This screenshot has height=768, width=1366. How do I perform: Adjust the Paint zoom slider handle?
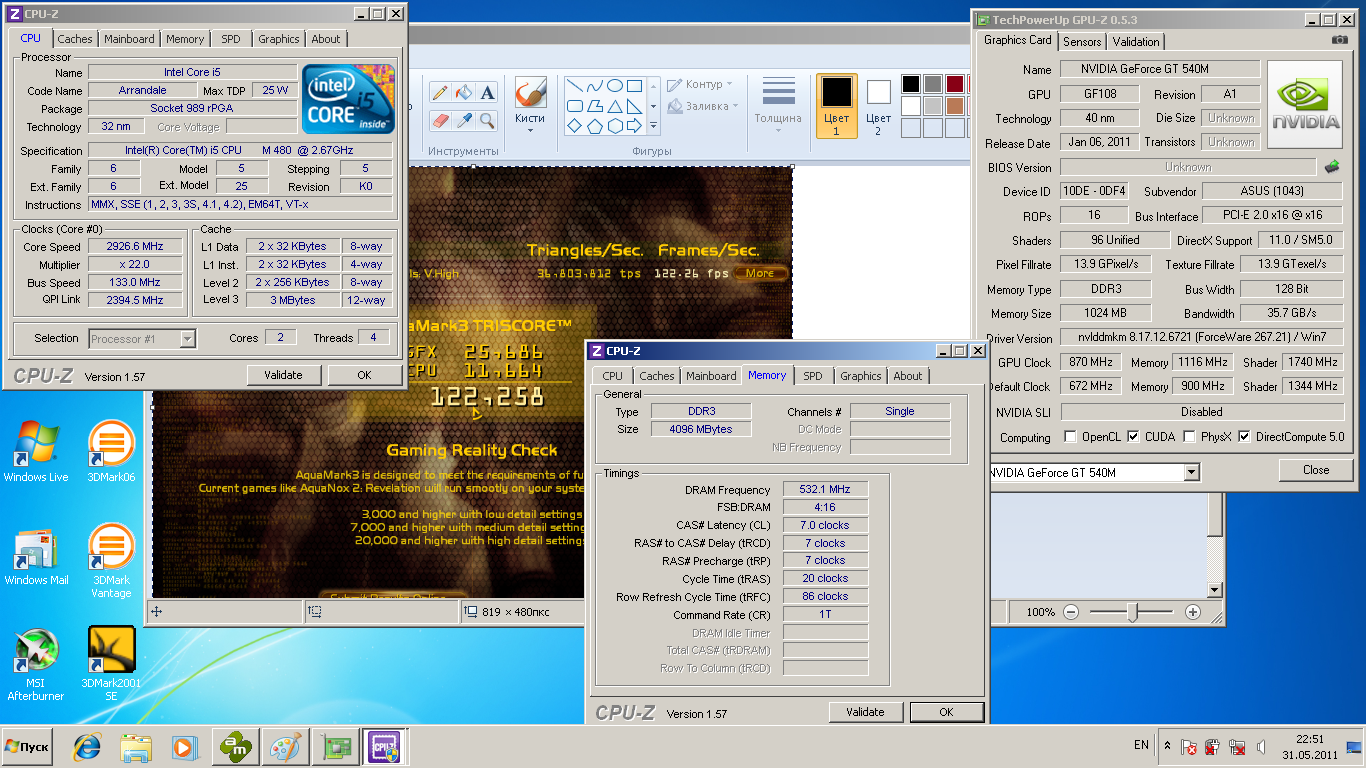tap(1133, 612)
